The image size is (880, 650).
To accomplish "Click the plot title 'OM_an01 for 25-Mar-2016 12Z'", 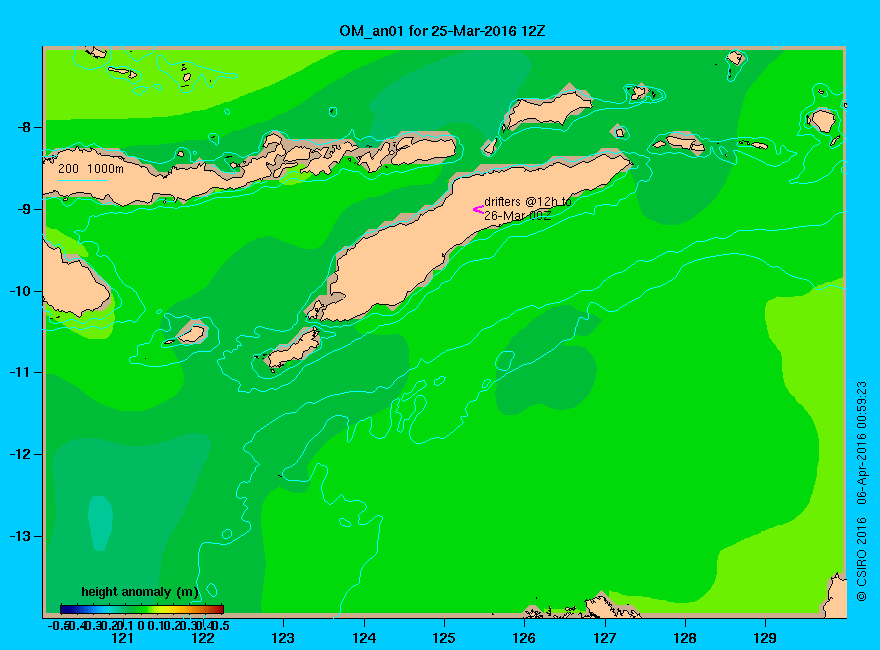I will [x=442, y=31].
